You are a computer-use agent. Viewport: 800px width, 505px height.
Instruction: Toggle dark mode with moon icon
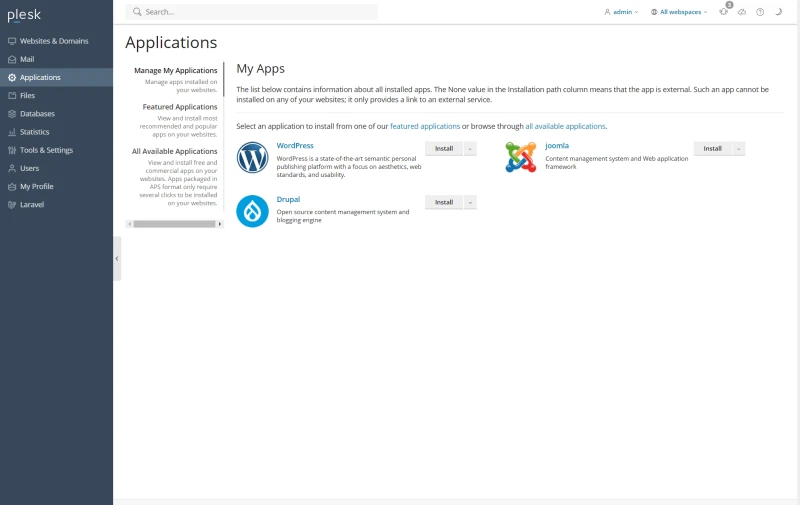coord(778,12)
